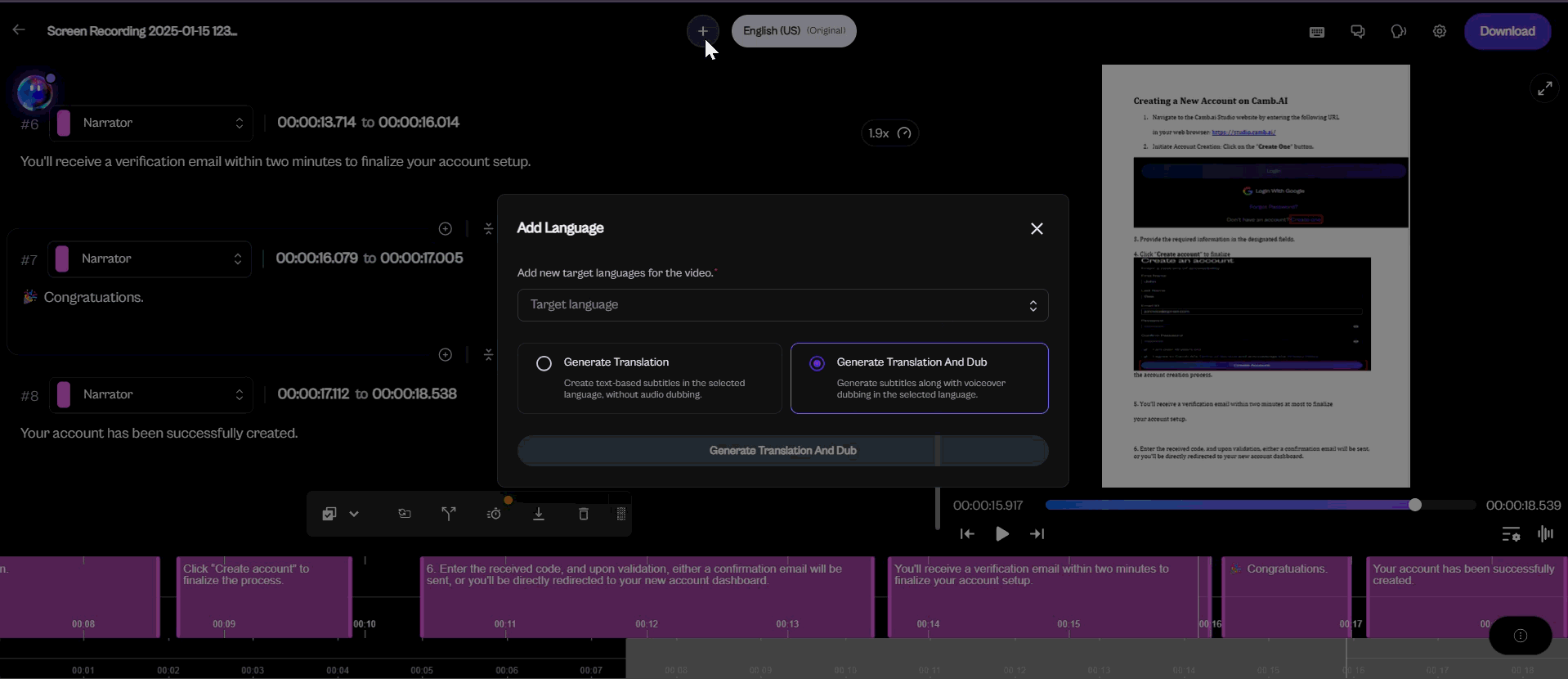Select the Generate Translation radio option
This screenshot has width=1568, height=679.
click(x=544, y=363)
